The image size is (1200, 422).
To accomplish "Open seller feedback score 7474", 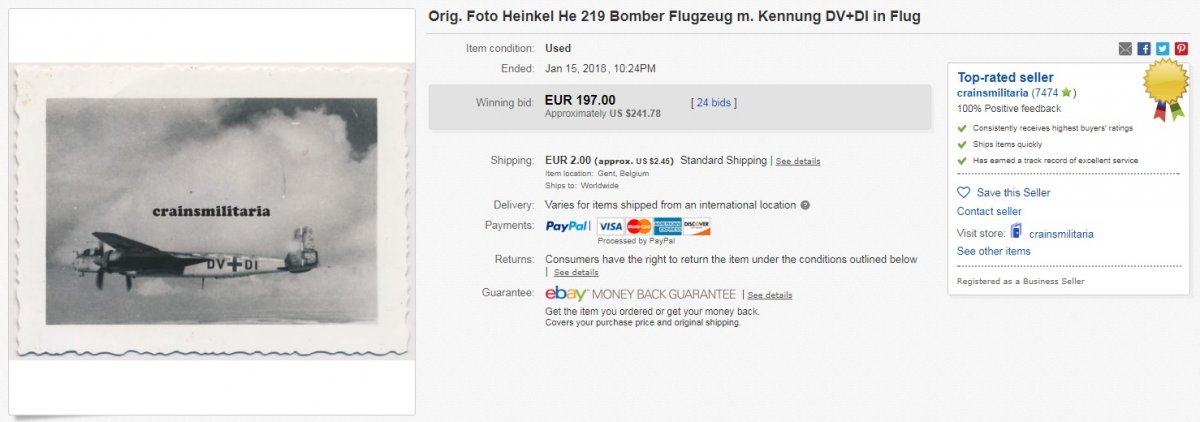I will [1047, 93].
